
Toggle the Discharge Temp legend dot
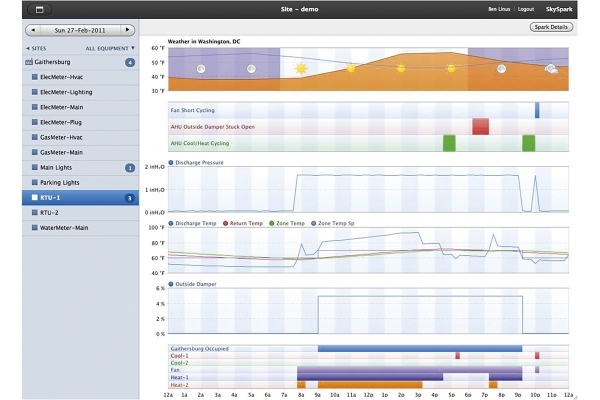171,223
